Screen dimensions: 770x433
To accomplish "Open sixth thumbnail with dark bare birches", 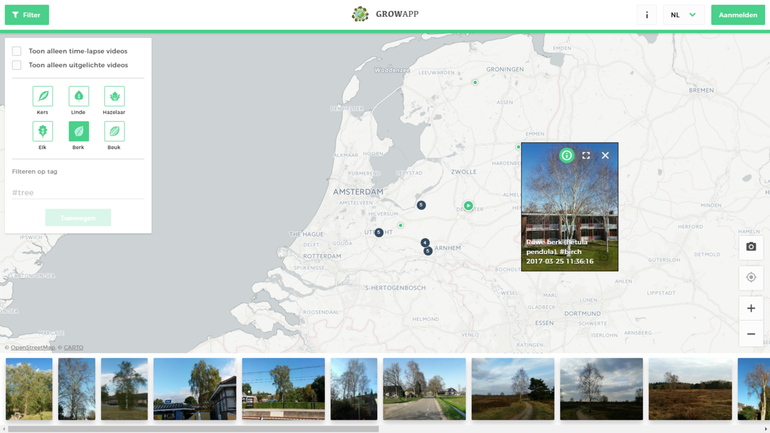I will point(354,389).
